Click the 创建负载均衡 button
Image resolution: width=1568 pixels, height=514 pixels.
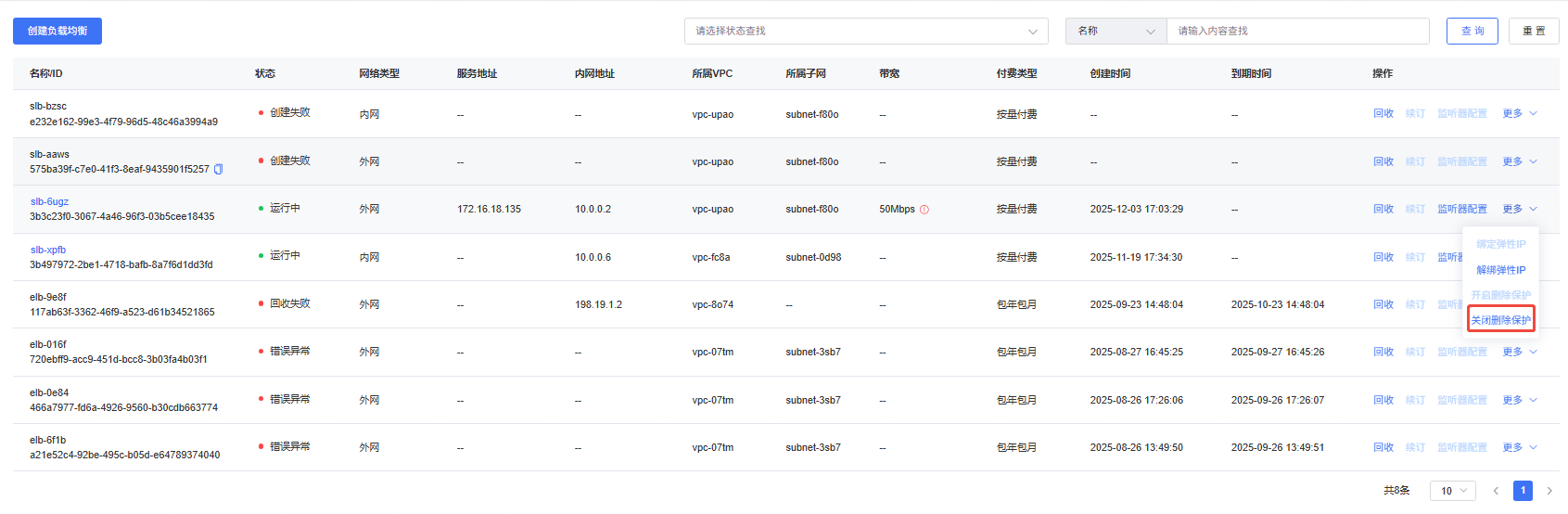pos(57,32)
